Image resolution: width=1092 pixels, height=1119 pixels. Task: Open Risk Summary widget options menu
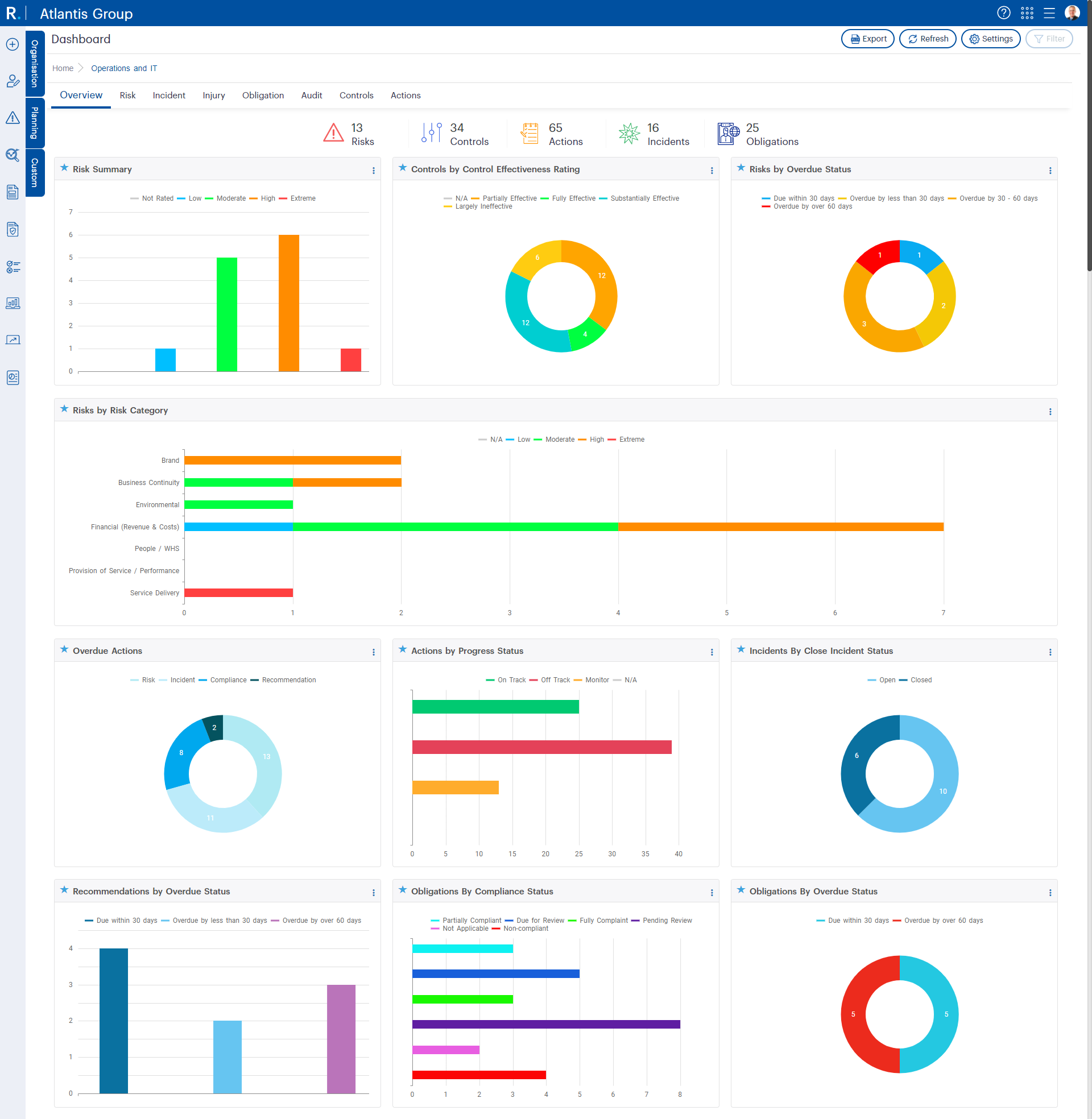(373, 170)
